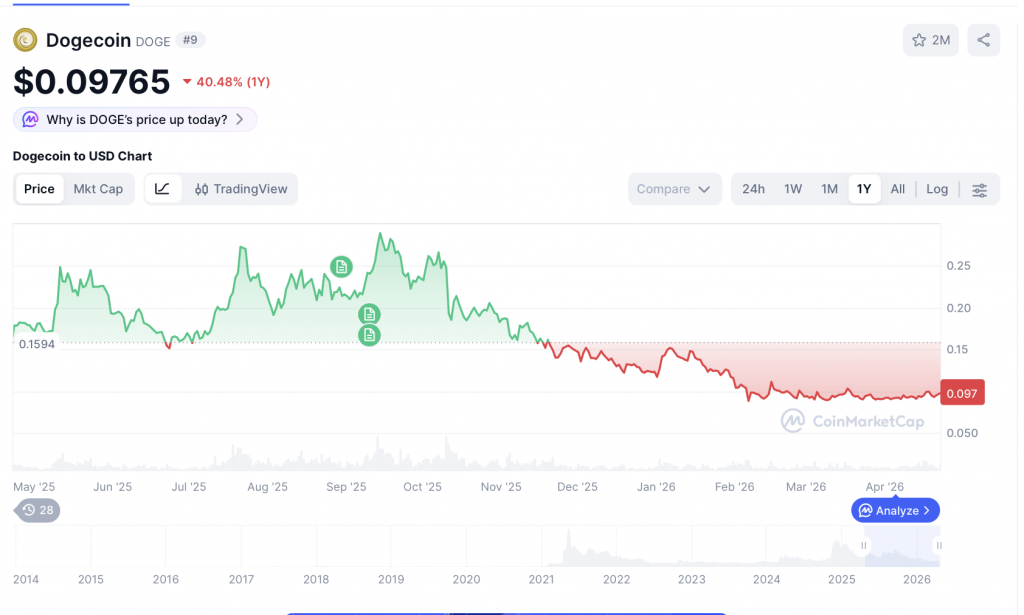Click a green note marker on the chart
This screenshot has width=1024, height=615.
click(x=341, y=266)
